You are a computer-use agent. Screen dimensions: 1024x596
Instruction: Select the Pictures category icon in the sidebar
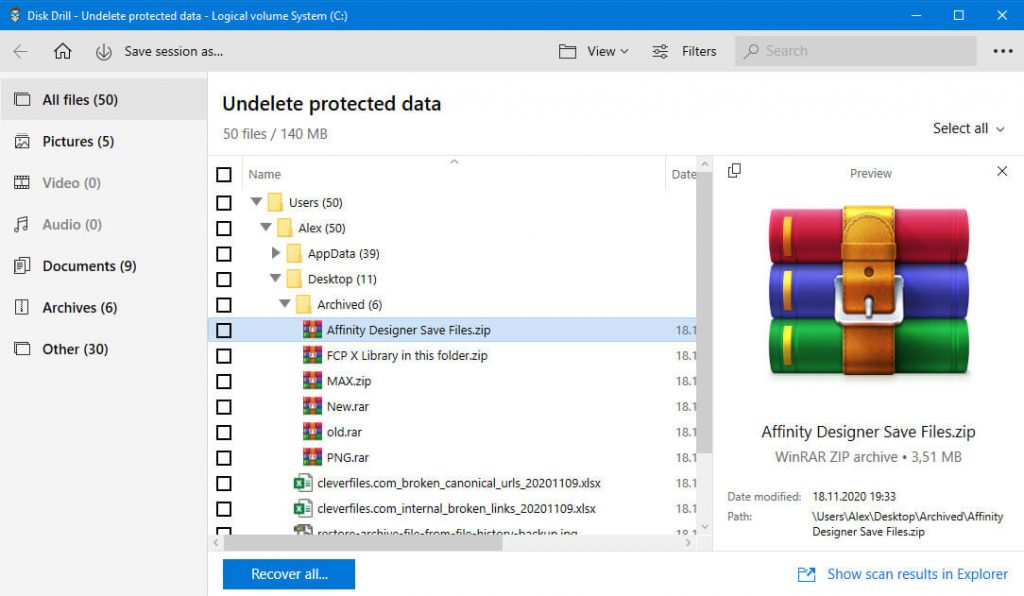[24, 141]
